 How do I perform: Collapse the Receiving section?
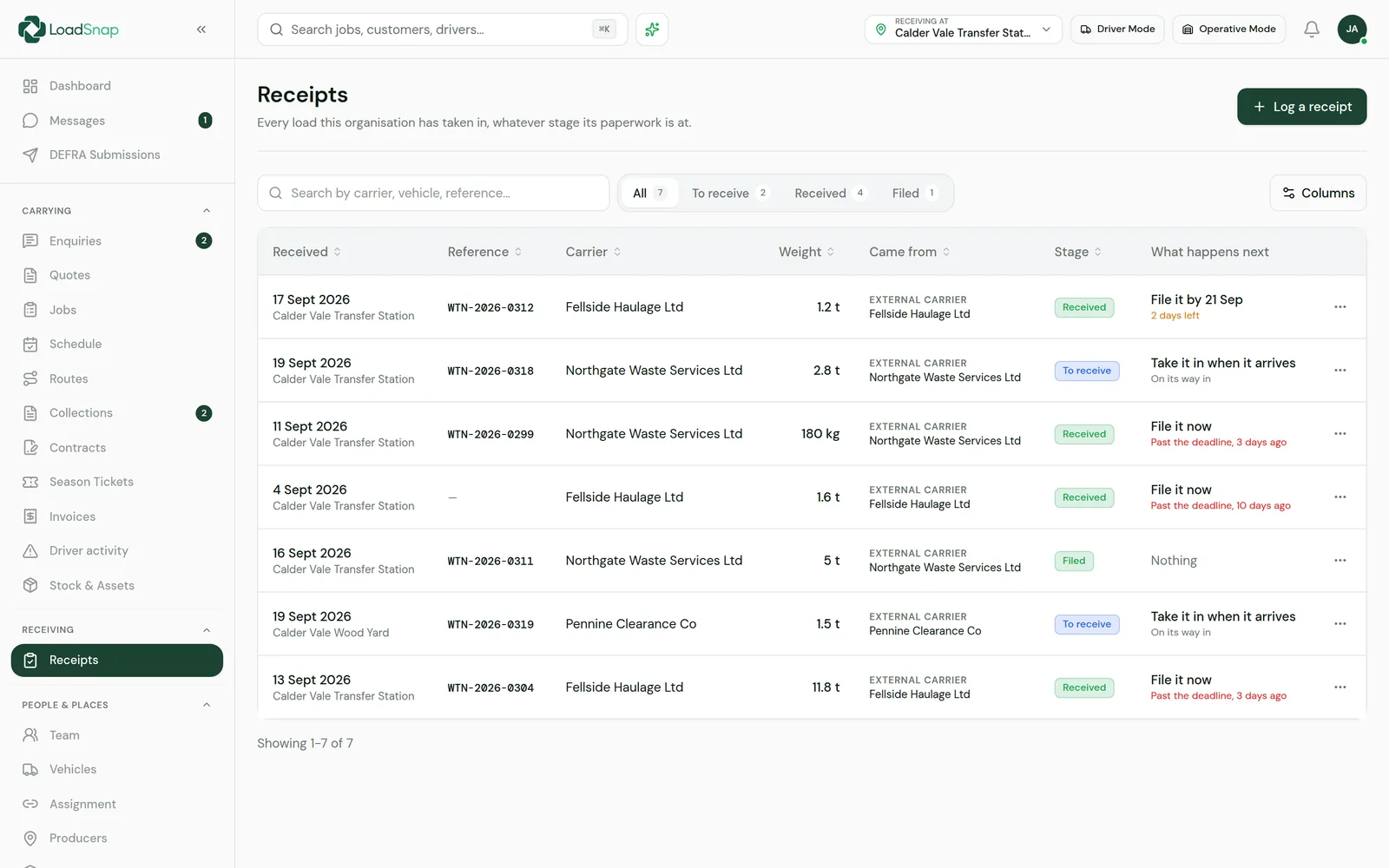tap(207, 630)
